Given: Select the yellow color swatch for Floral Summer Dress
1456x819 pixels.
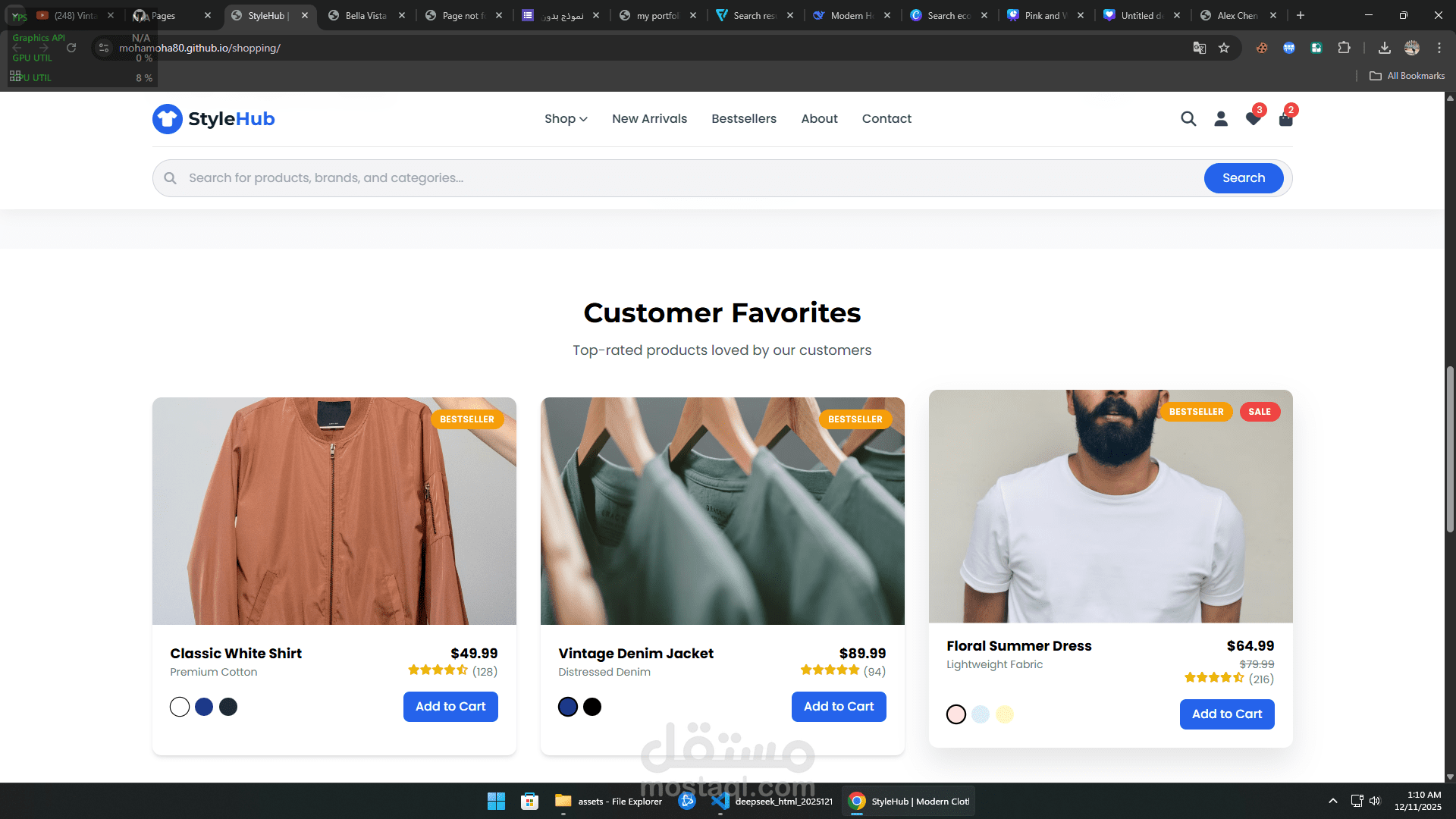Looking at the screenshot, I should [1005, 714].
